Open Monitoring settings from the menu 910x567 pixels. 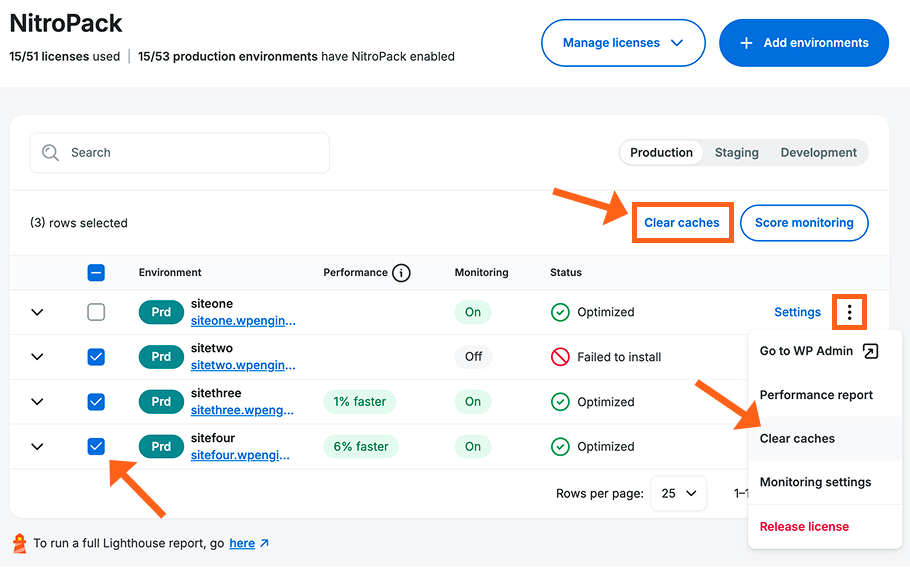(x=825, y=482)
